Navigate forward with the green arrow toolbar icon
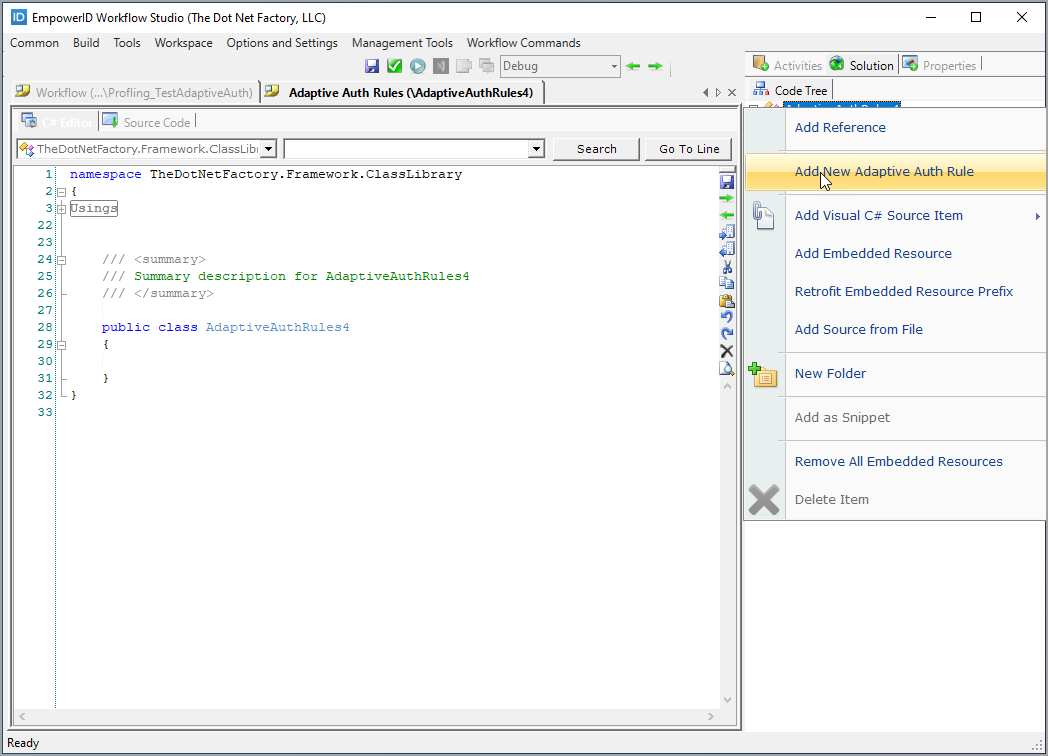 (654, 65)
